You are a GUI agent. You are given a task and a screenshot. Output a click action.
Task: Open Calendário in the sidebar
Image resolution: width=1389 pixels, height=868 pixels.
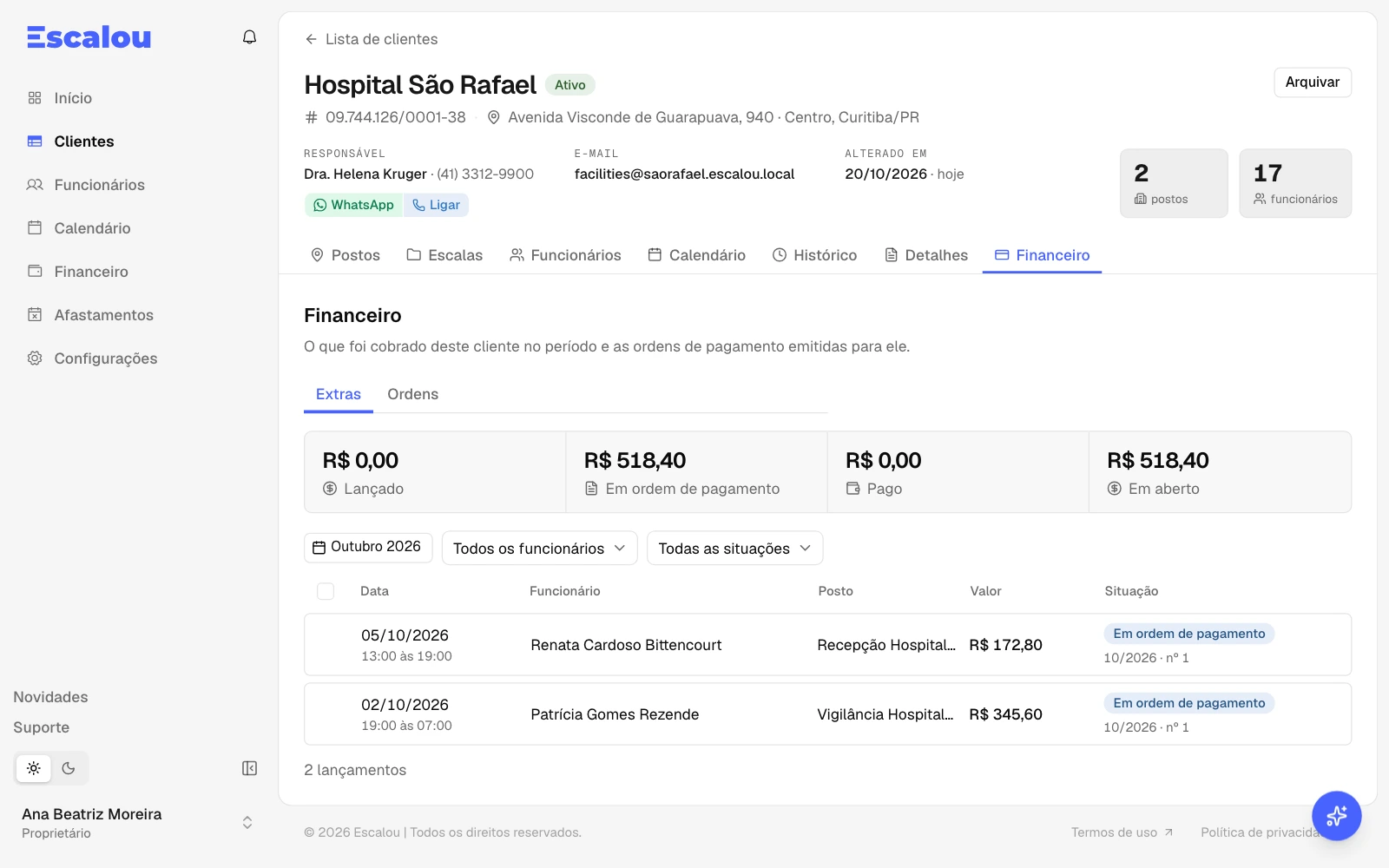[78, 228]
